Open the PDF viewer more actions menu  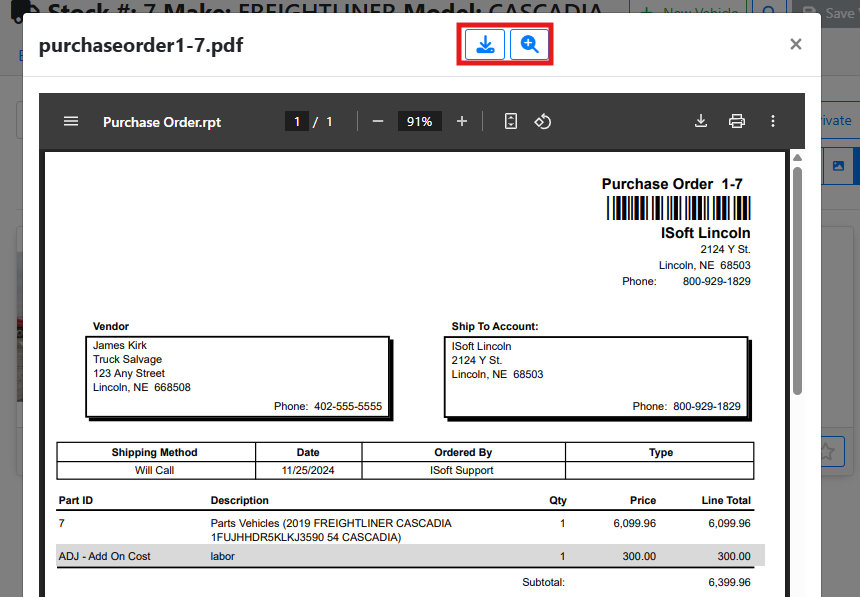(773, 121)
